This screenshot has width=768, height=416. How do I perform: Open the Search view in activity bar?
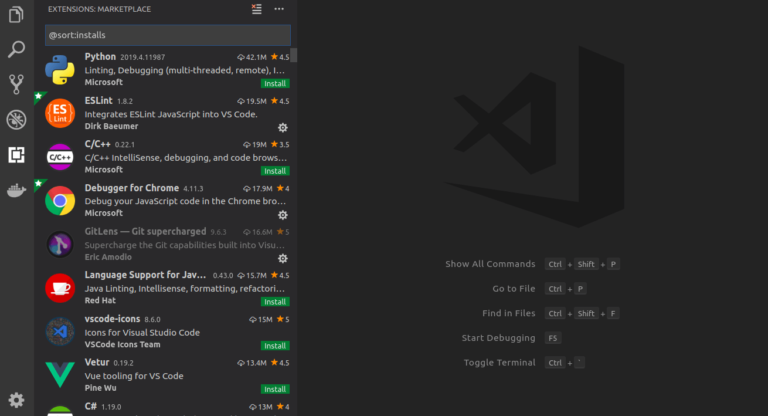16,49
